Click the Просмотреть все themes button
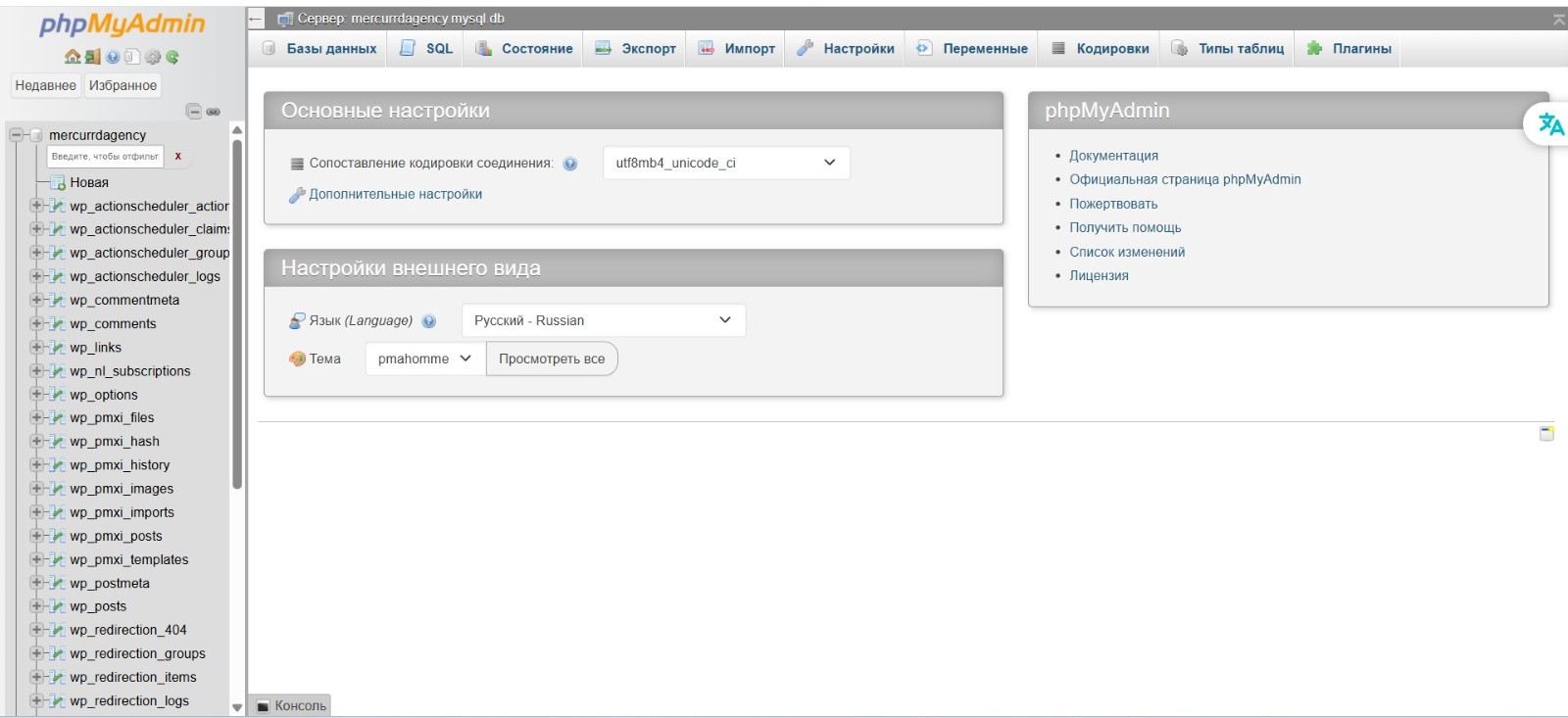 pos(552,359)
